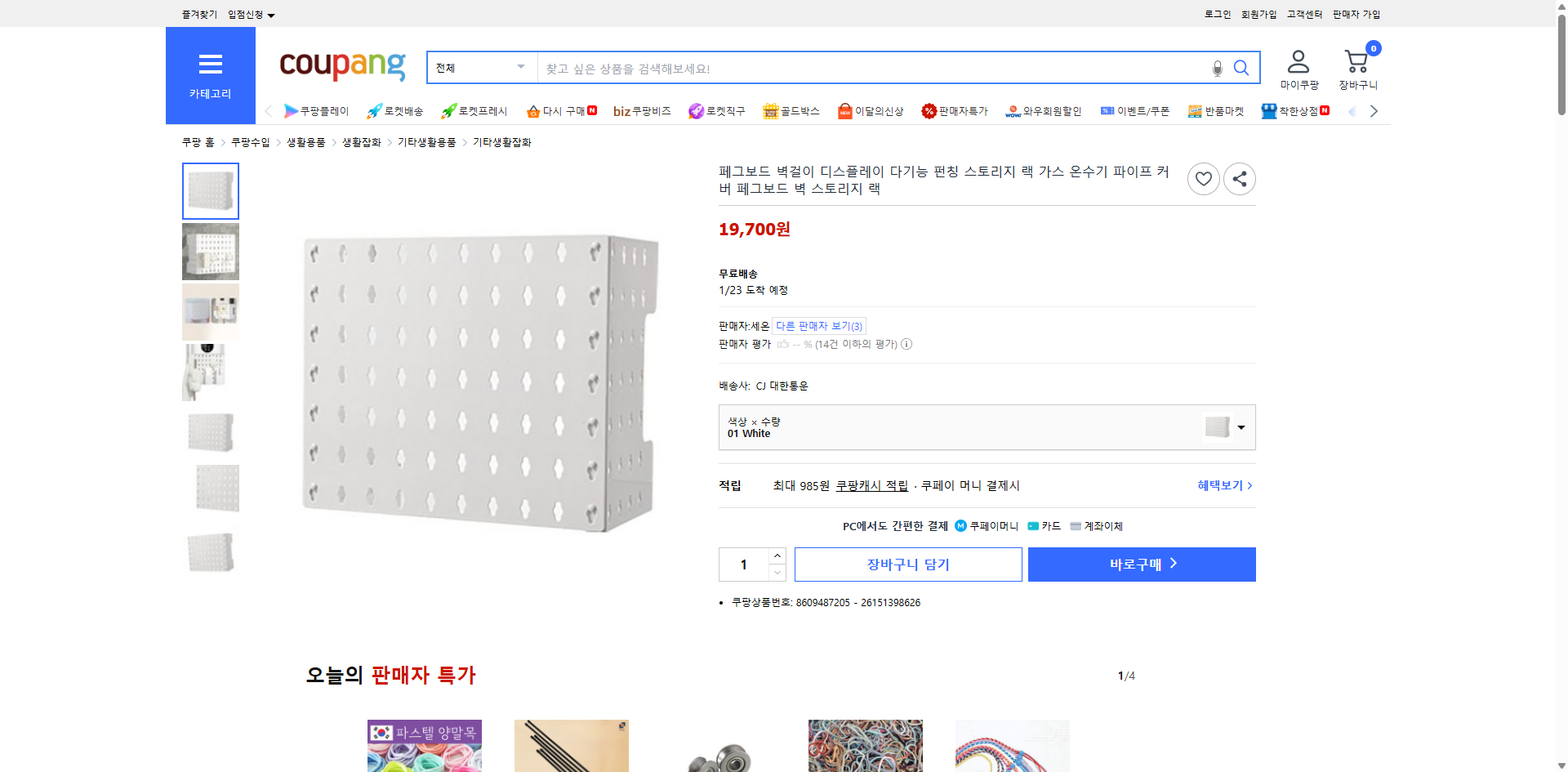Select the 로켓배송 rocket delivery icon
Viewport: 1568px width, 772px height.
click(x=372, y=110)
